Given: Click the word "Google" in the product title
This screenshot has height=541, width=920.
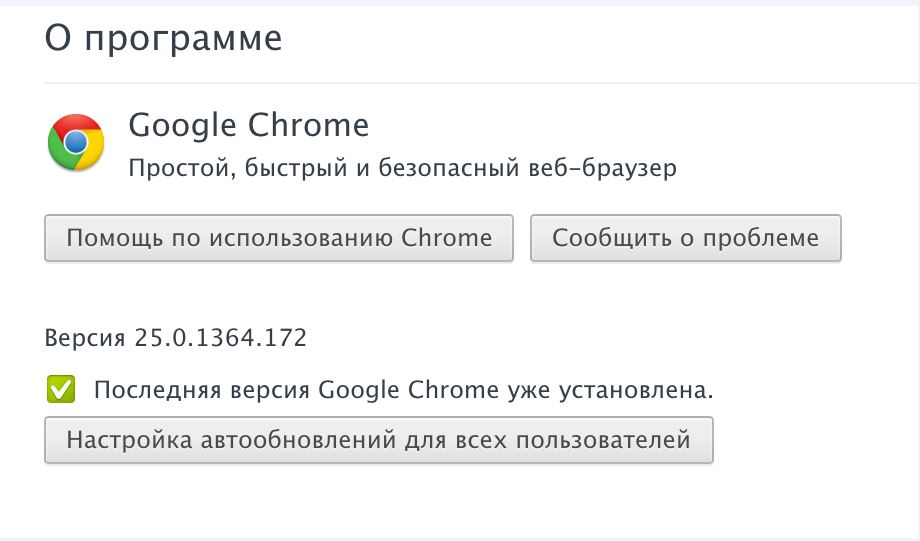Looking at the screenshot, I should (x=181, y=126).
